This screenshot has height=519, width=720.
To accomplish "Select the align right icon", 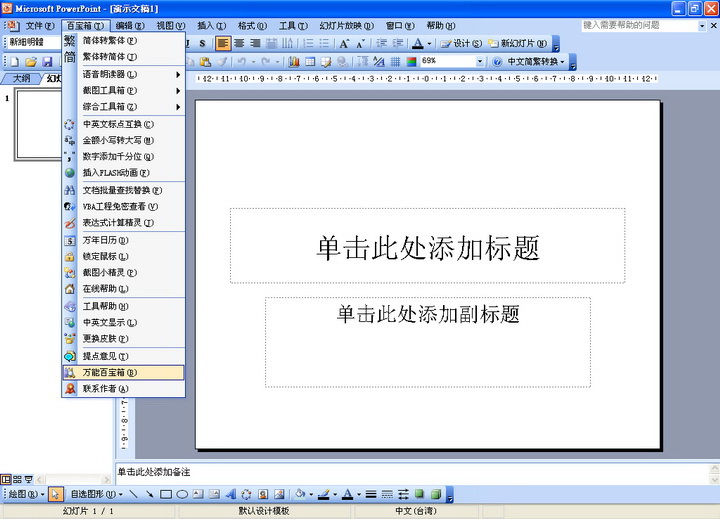I will click(x=255, y=43).
